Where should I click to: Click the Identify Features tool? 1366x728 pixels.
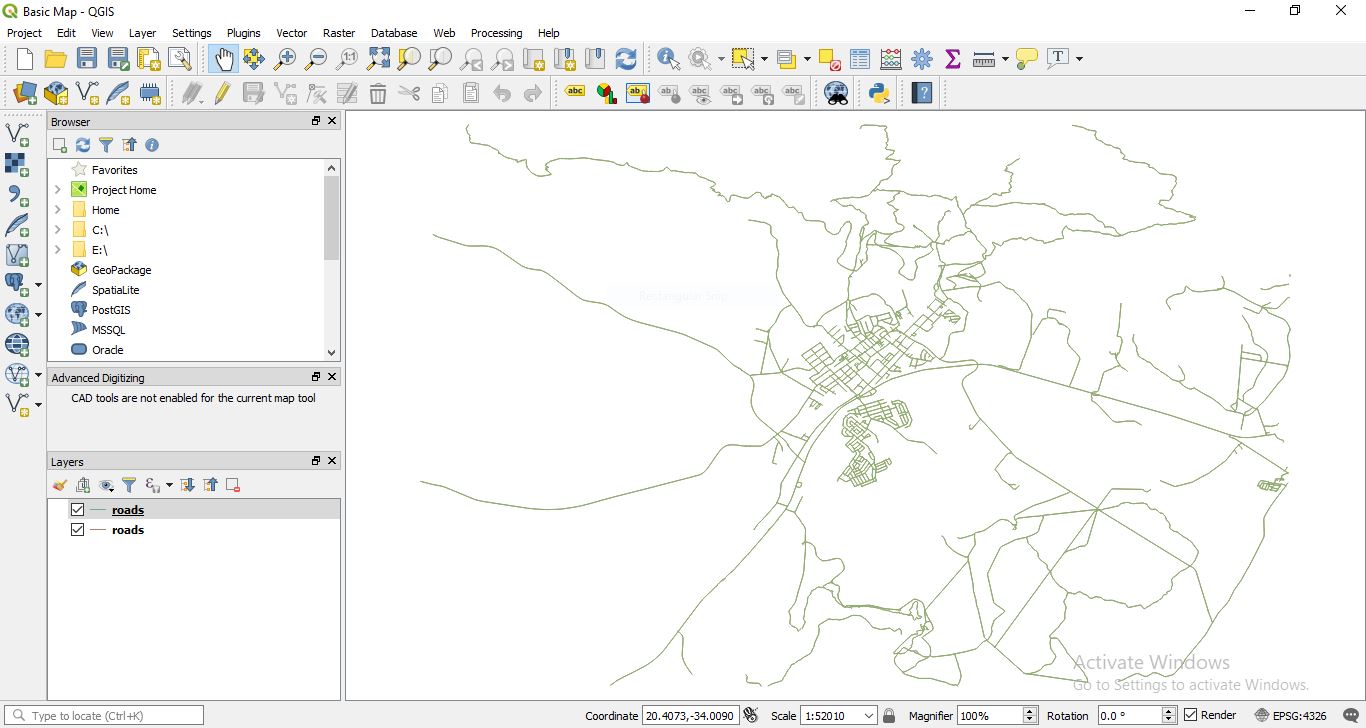coord(668,59)
